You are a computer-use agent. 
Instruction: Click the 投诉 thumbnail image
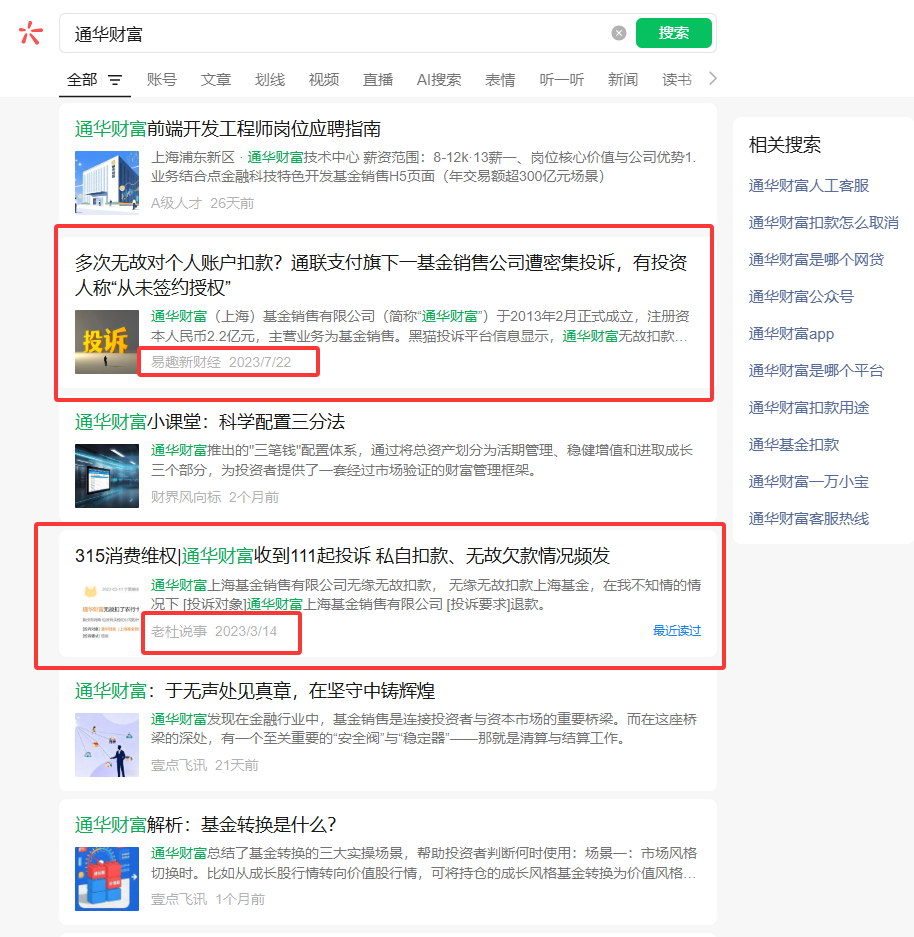point(107,342)
